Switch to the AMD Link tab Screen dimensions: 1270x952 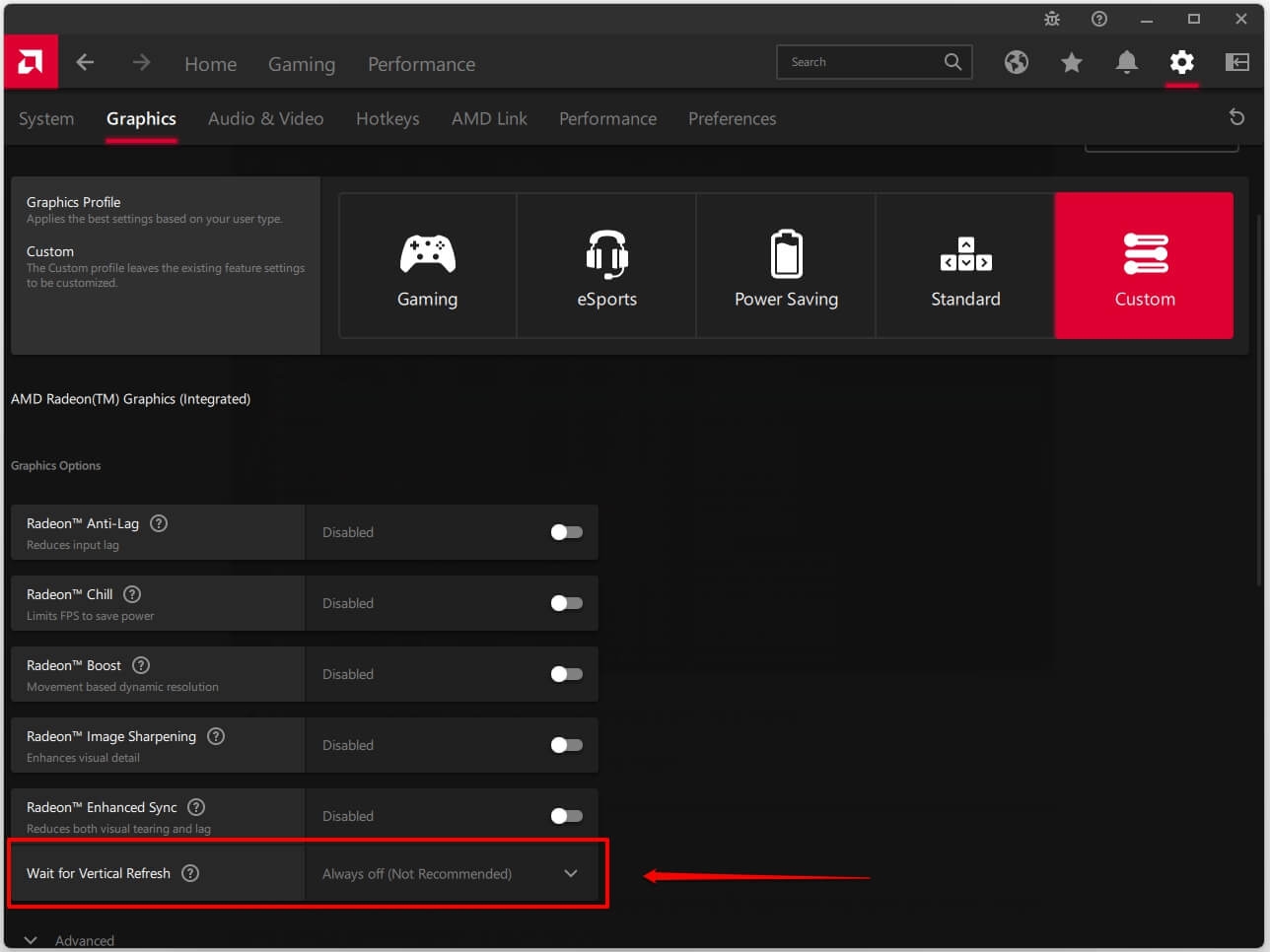[489, 118]
